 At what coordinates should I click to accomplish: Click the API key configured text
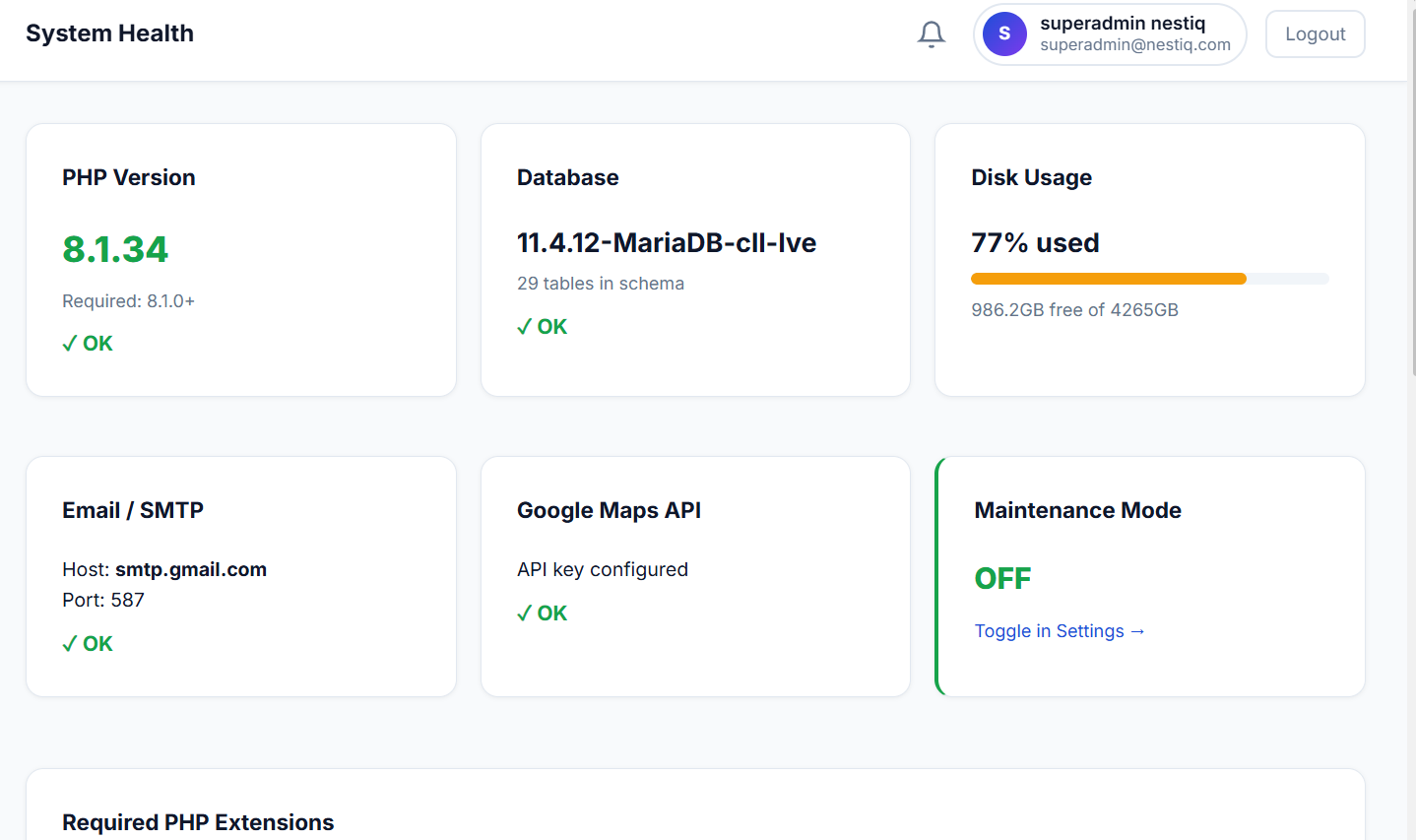pos(603,569)
